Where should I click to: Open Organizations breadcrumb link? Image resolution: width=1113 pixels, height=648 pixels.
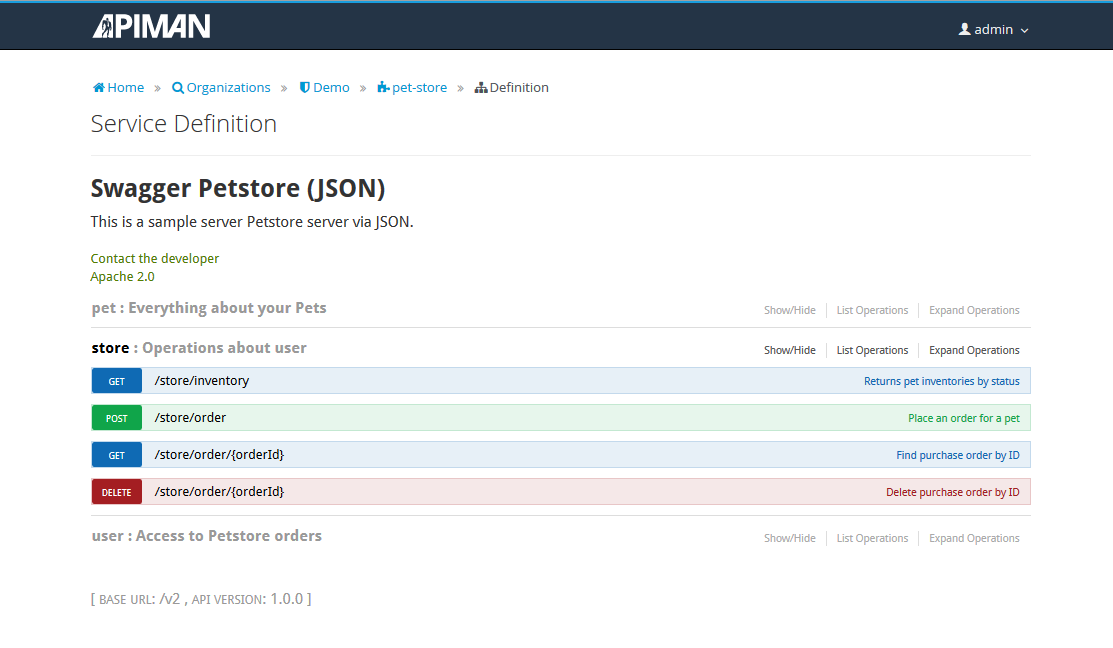click(x=229, y=87)
